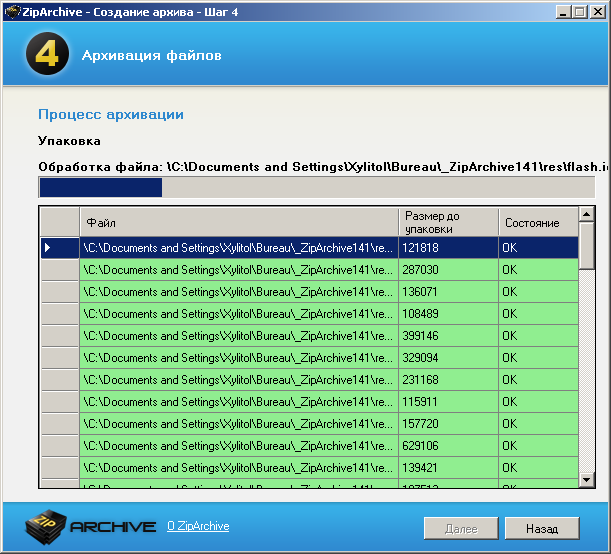This screenshot has height=554, width=611.
Task: Click the scrollbar down arrow
Action: [x=586, y=480]
